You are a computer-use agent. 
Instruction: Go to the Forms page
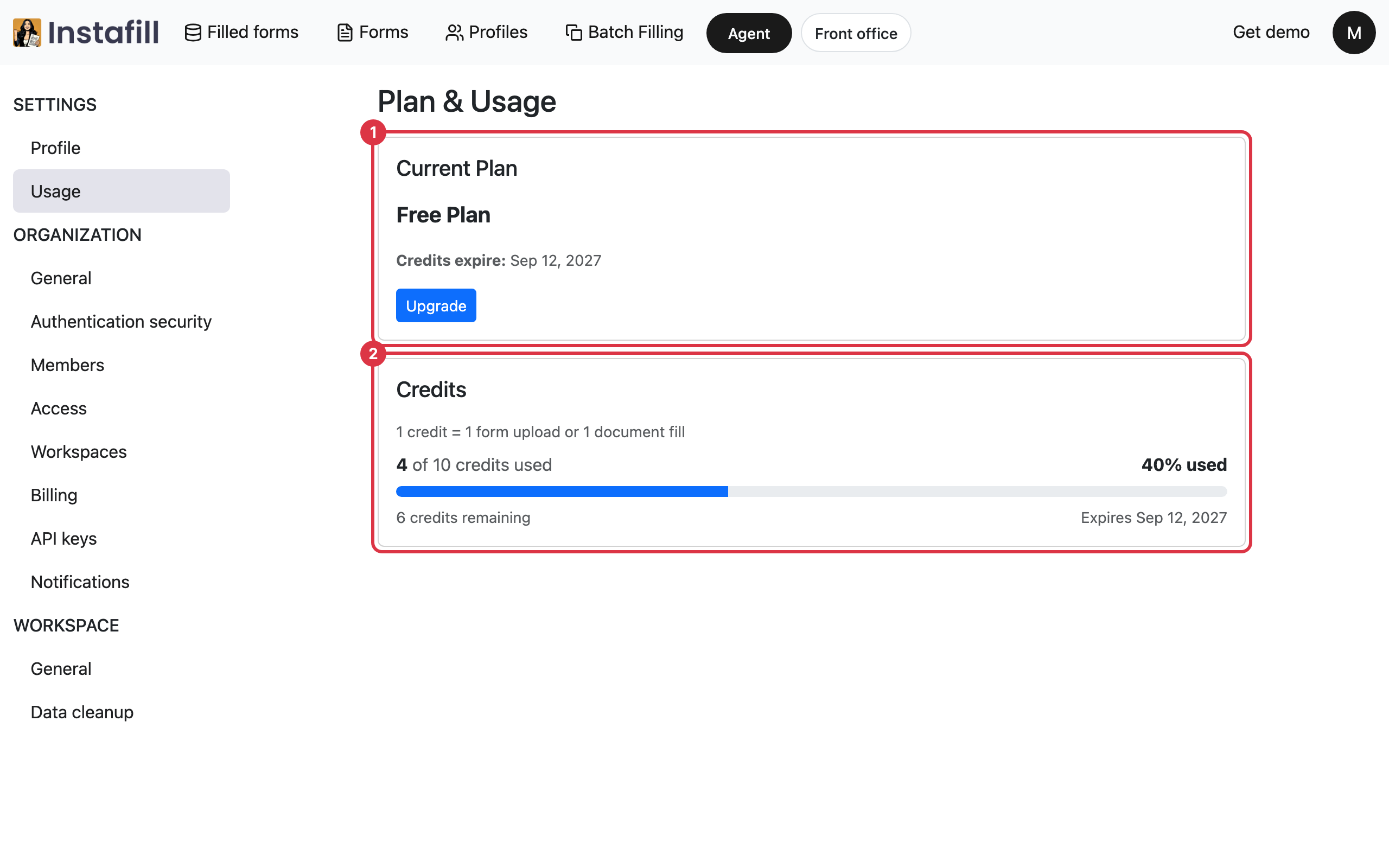[373, 32]
